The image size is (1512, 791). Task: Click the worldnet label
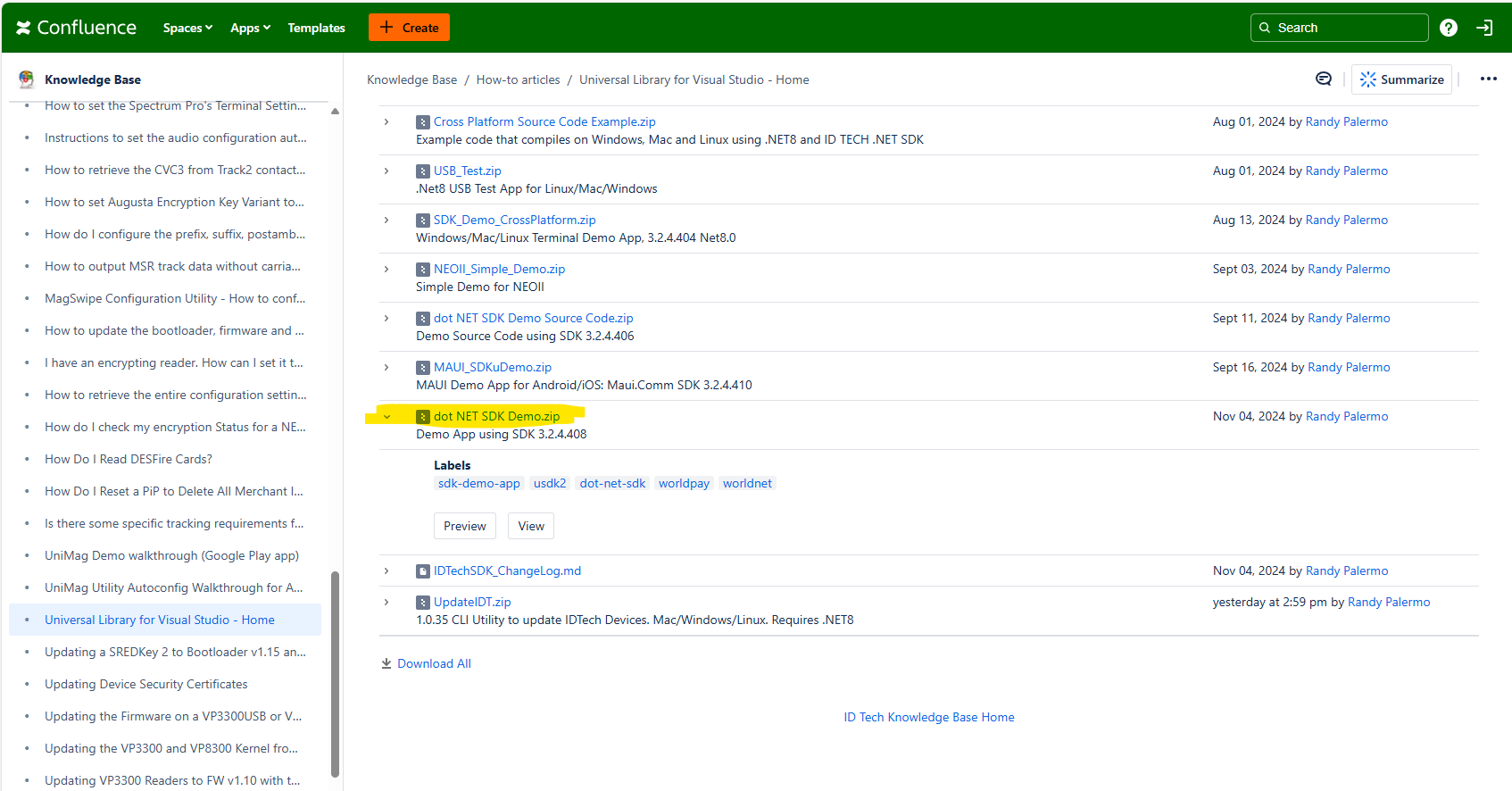747,483
